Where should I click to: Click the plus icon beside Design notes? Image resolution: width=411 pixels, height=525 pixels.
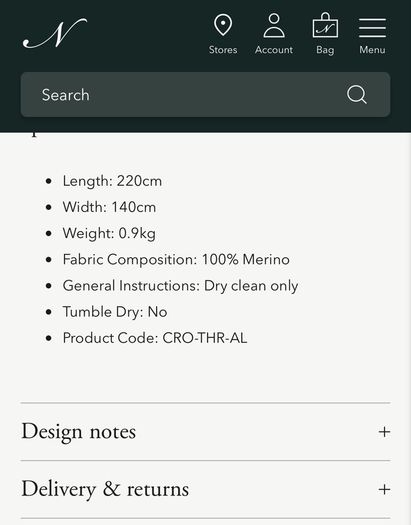(384, 432)
